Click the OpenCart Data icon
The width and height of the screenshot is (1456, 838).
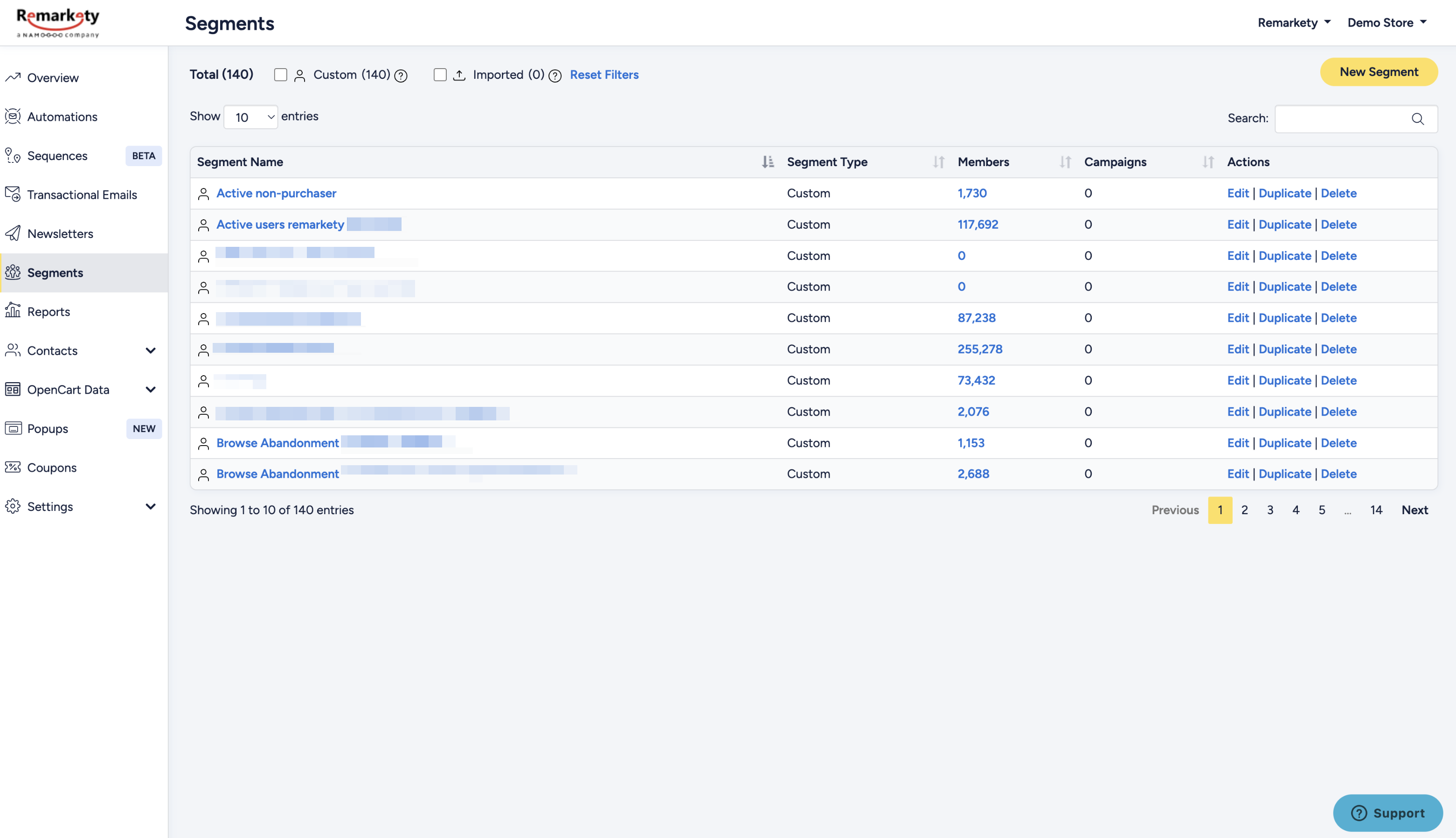(x=13, y=389)
